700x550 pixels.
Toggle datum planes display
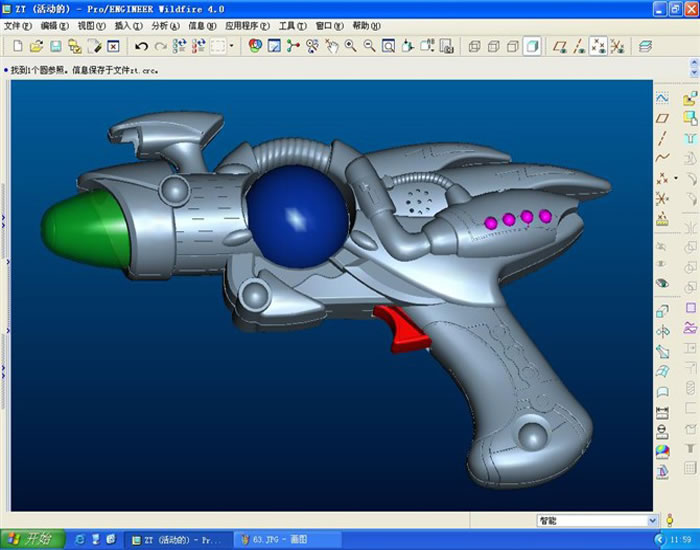pos(561,46)
